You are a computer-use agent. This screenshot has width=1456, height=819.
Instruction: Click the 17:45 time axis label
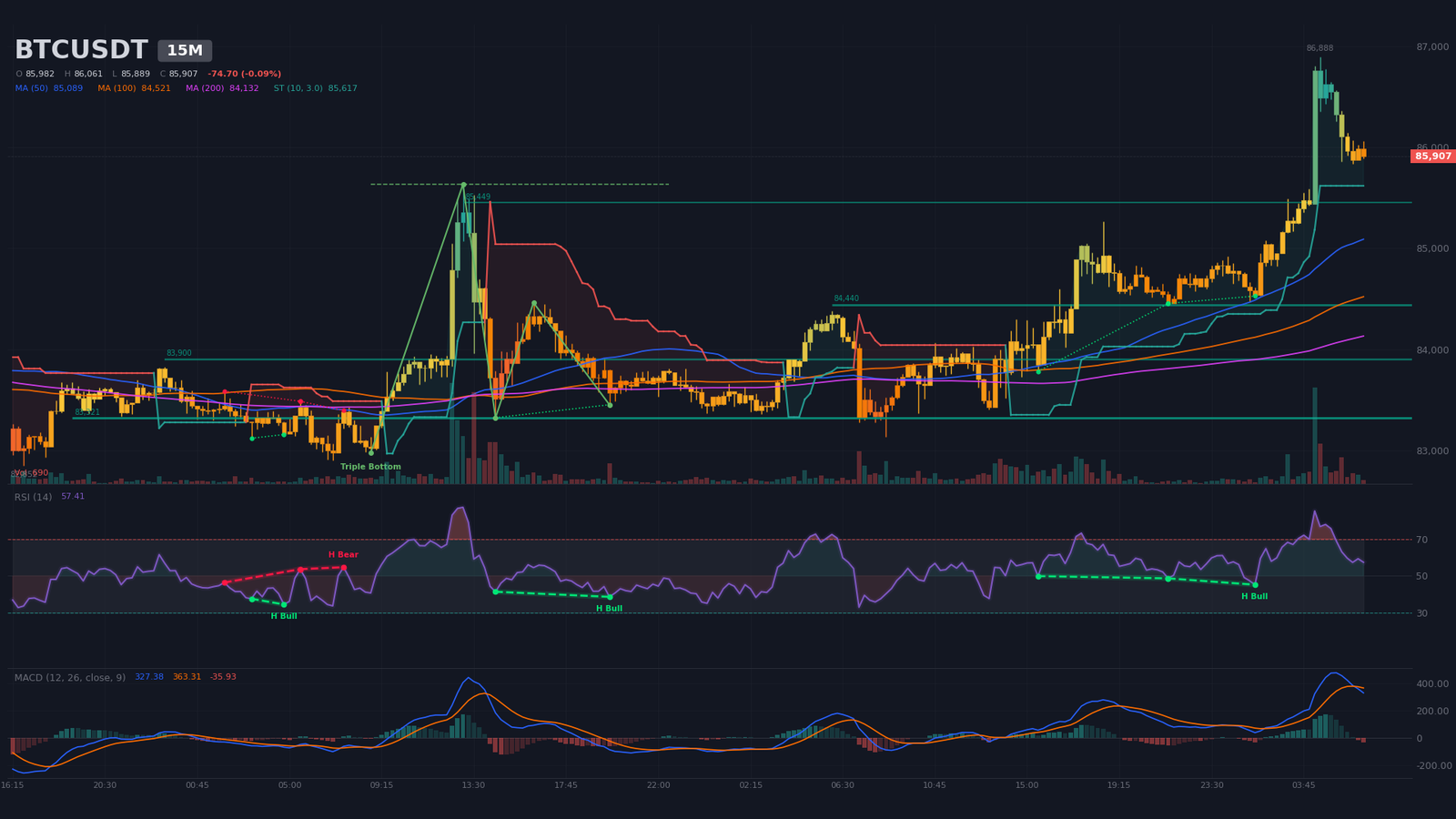tap(566, 785)
